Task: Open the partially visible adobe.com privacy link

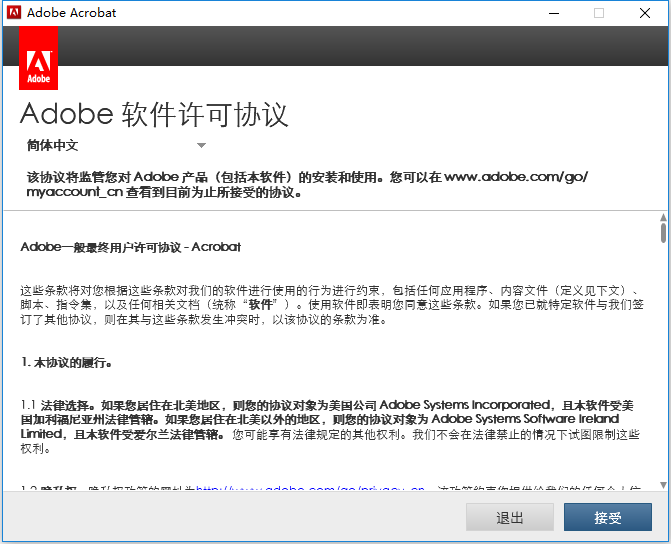Action: pos(310,488)
